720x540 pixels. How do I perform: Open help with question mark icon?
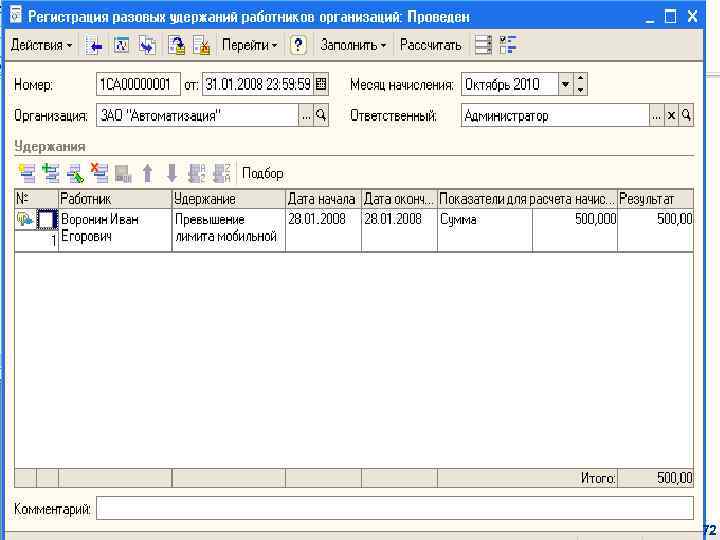click(x=298, y=45)
